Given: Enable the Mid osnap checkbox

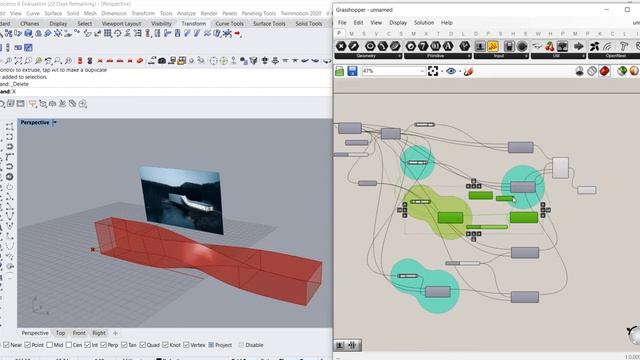Looking at the screenshot, I should click(49, 345).
